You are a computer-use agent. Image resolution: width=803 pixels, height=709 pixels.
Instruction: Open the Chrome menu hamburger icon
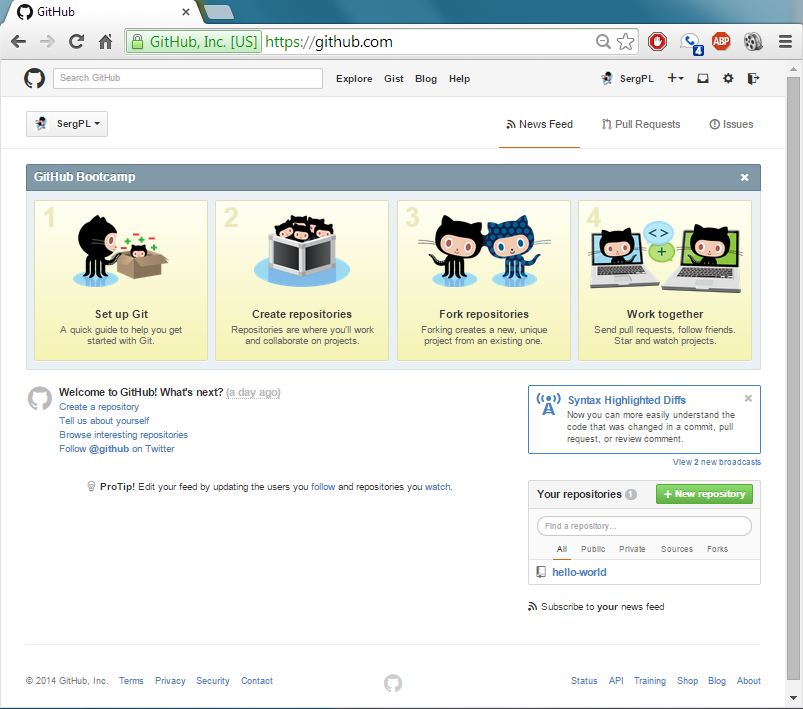click(x=785, y=41)
